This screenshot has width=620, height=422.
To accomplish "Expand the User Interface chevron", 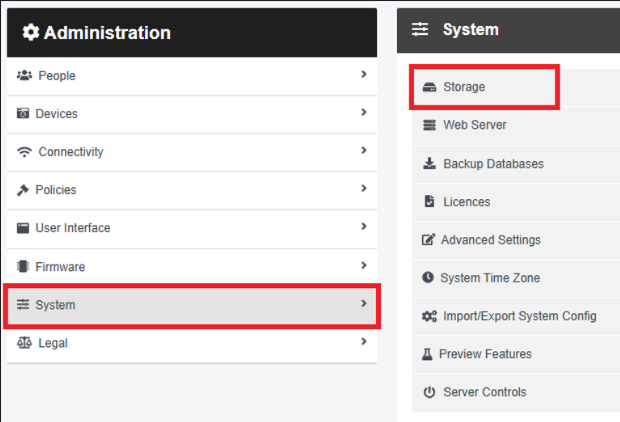I will [x=364, y=226].
